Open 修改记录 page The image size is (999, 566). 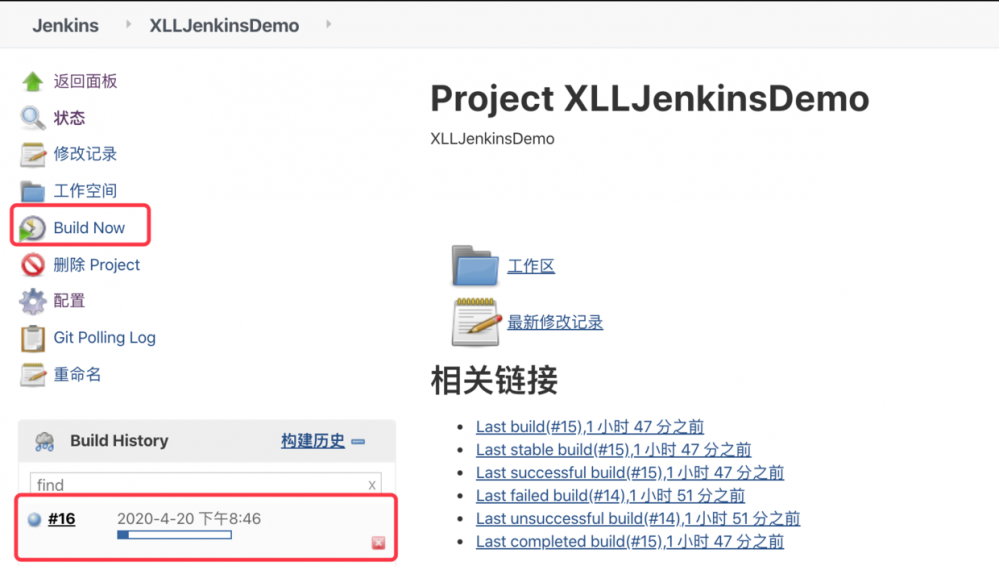tap(85, 154)
